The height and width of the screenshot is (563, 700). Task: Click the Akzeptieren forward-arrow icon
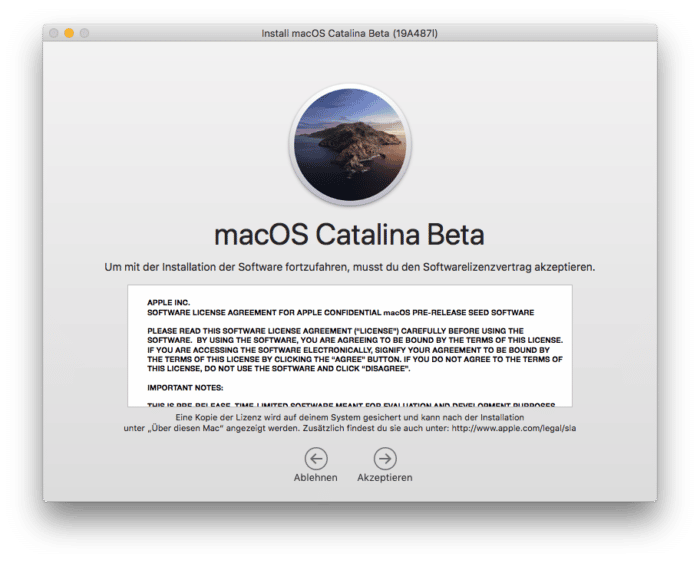point(385,459)
